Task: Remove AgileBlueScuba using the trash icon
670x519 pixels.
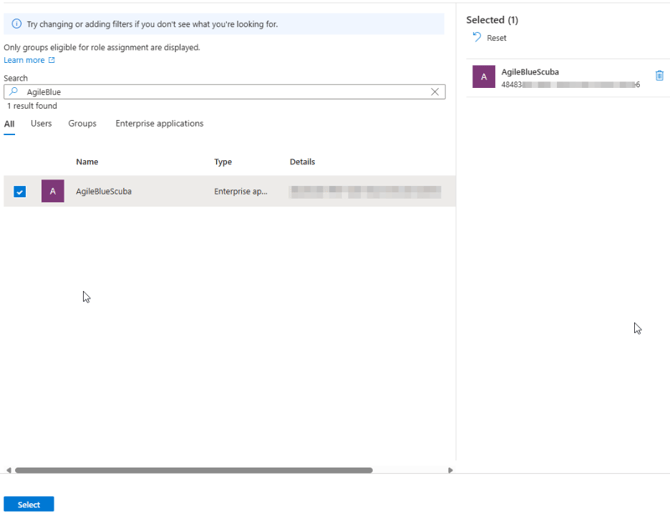Action: tap(659, 76)
